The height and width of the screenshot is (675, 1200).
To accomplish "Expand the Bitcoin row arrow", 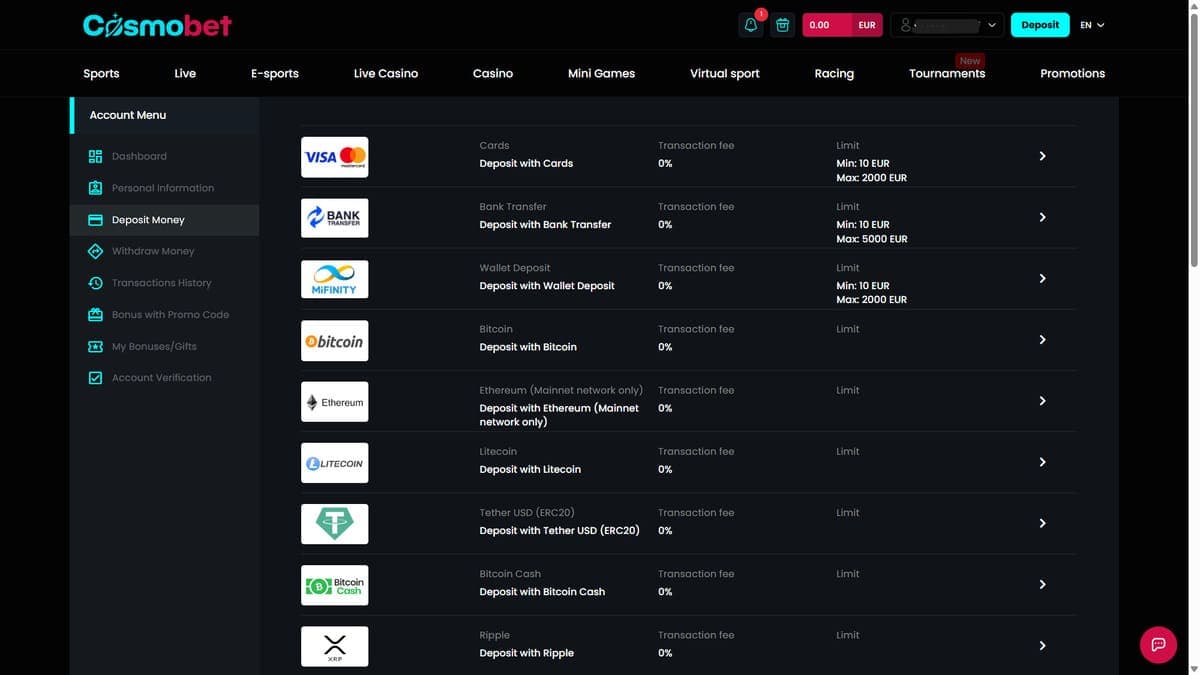I will 1042,340.
